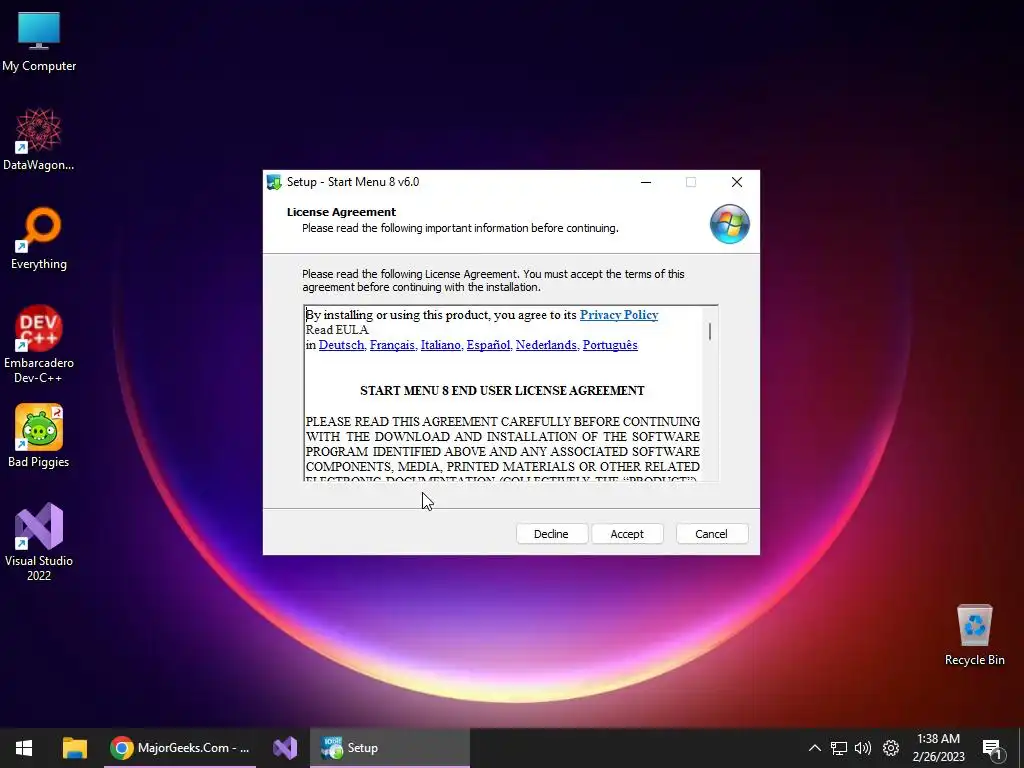
Task: Open the Deutsch EULA link
Action: 342,345
